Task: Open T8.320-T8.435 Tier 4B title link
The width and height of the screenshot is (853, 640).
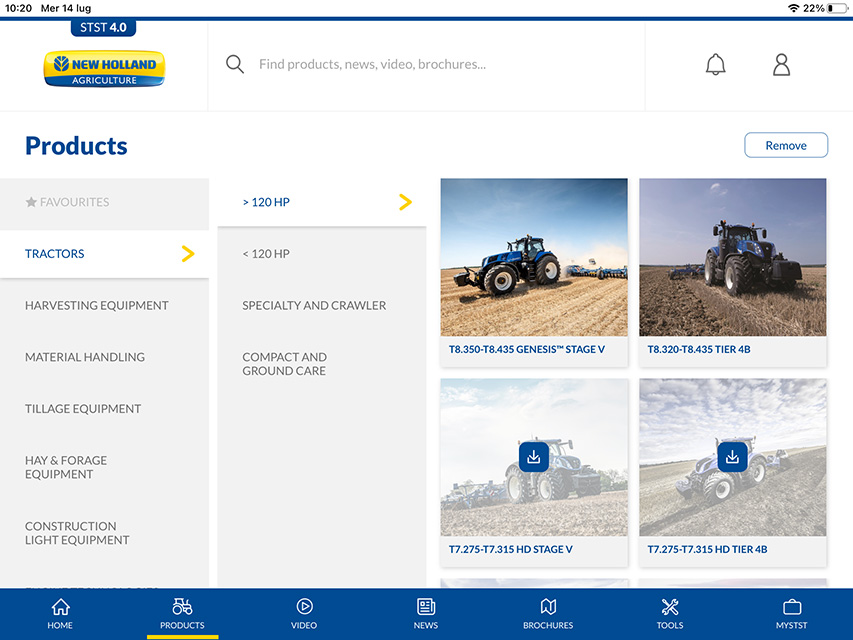Action: click(699, 349)
